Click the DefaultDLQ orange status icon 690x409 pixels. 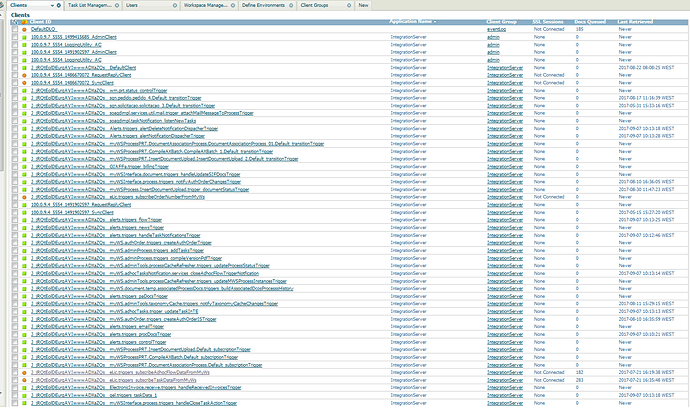point(23,31)
